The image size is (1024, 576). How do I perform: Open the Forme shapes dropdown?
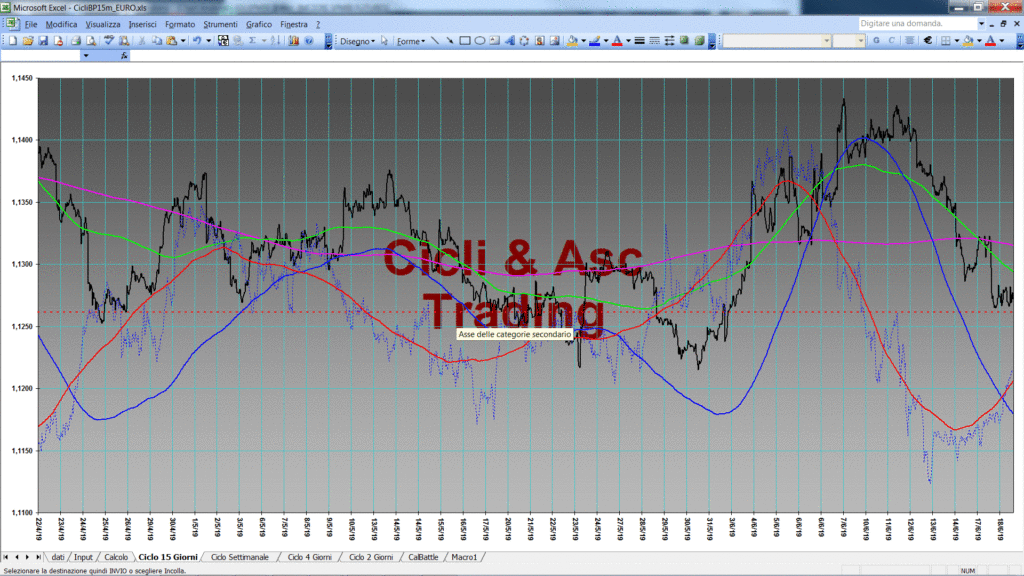click(411, 41)
